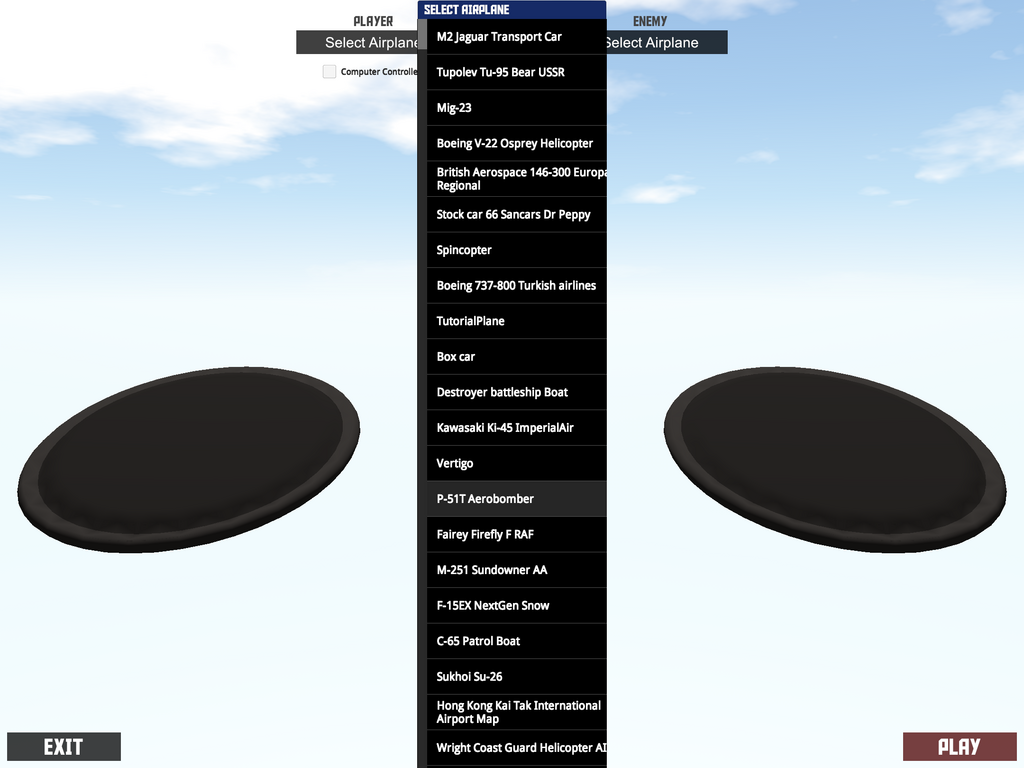Select Stock car 66 Sancars Dr Peppy
Screen dimensions: 1024x768
517,214
